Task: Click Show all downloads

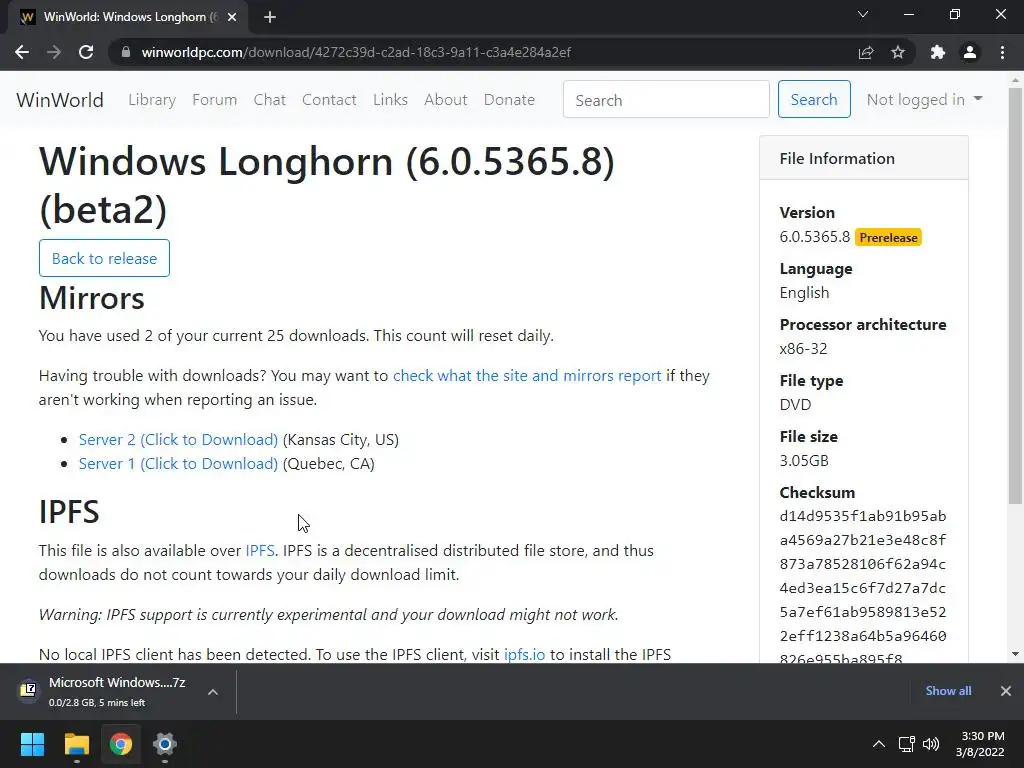Action: click(948, 691)
